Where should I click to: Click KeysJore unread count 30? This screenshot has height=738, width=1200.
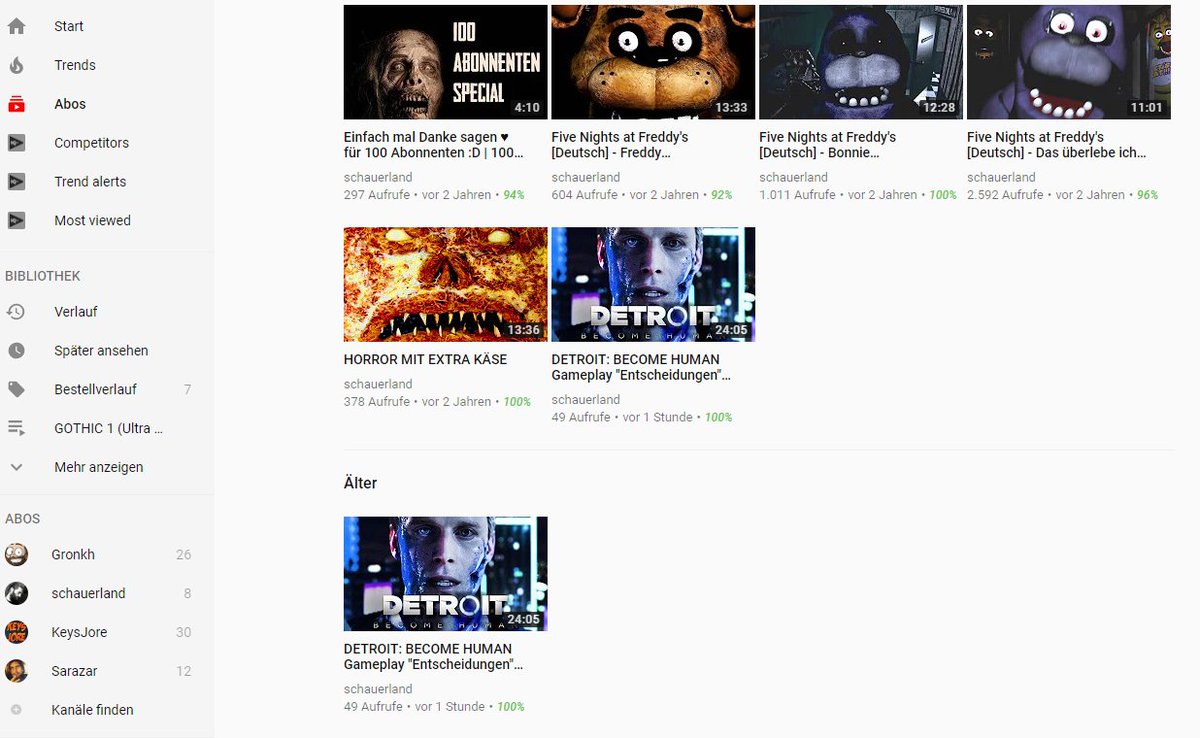(x=183, y=632)
